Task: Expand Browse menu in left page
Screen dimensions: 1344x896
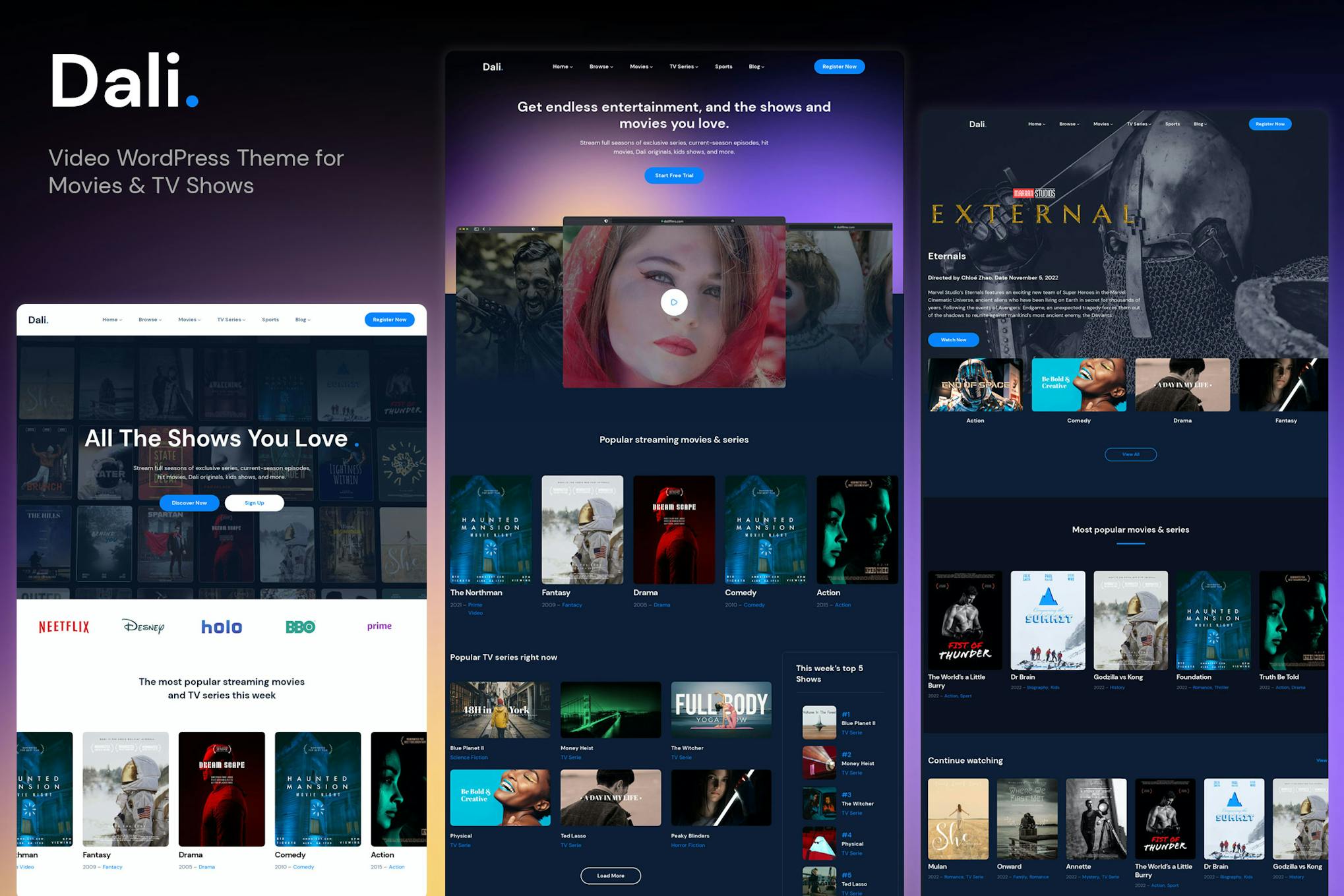Action: click(x=150, y=320)
